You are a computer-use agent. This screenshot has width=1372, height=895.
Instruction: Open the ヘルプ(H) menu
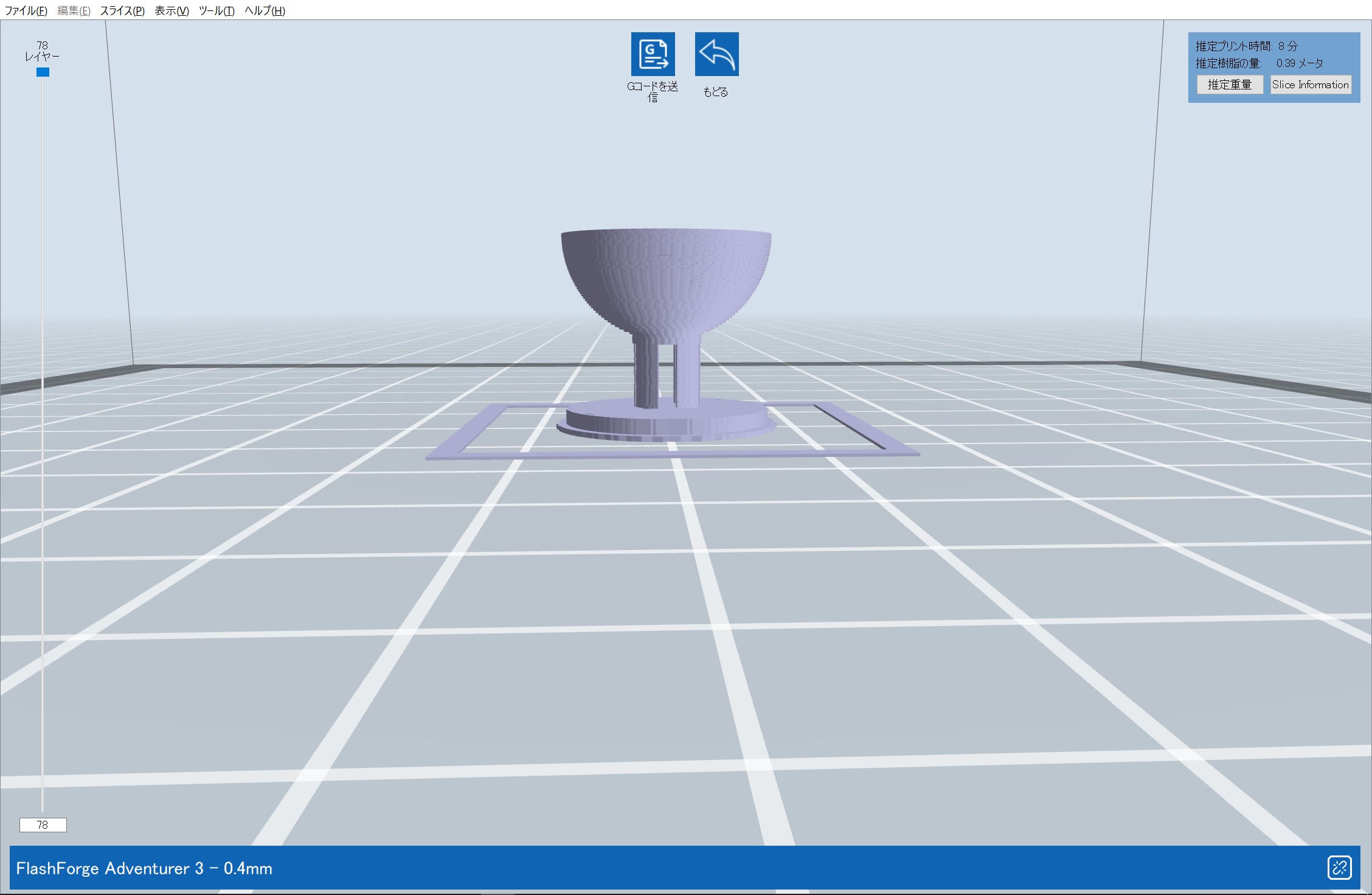(265, 10)
